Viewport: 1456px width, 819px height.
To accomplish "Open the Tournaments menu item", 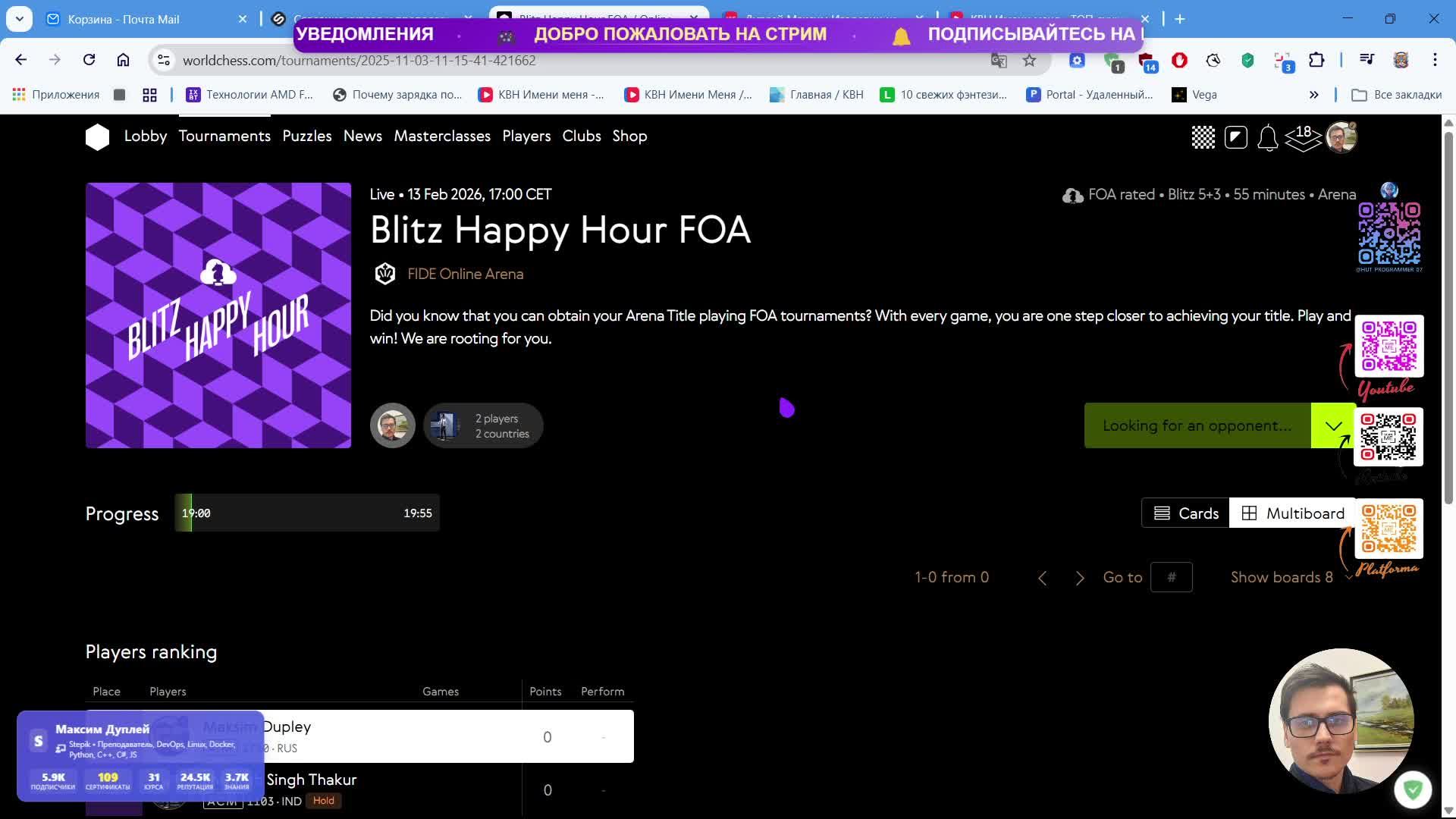I will tap(224, 136).
